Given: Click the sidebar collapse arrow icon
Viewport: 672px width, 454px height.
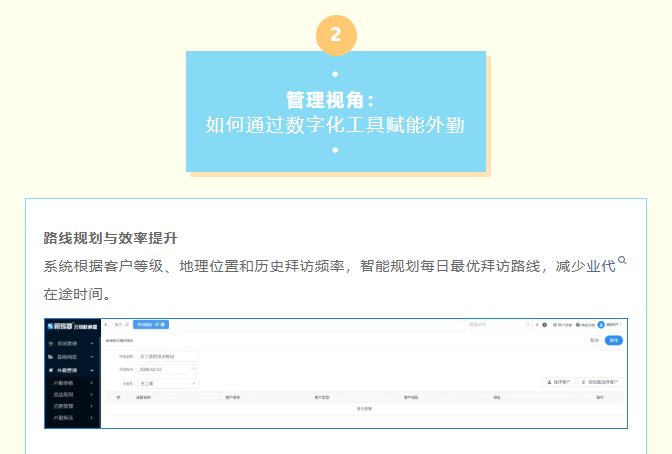Looking at the screenshot, I should [x=106, y=325].
